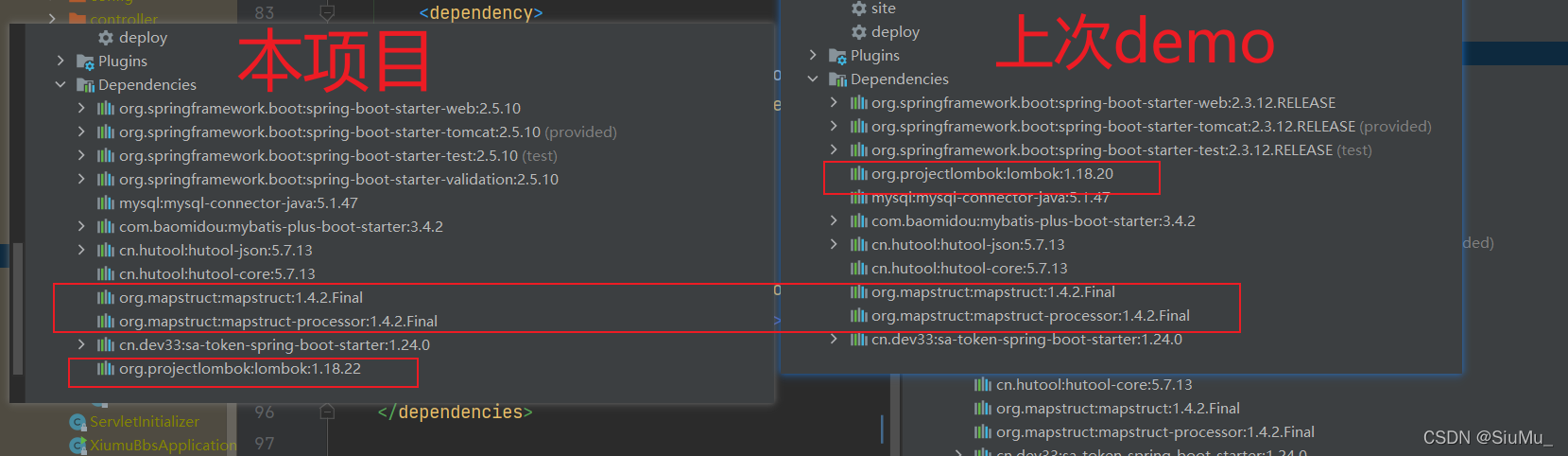Click the deploy gear icon in left panel
1568x456 pixels.
[x=106, y=38]
